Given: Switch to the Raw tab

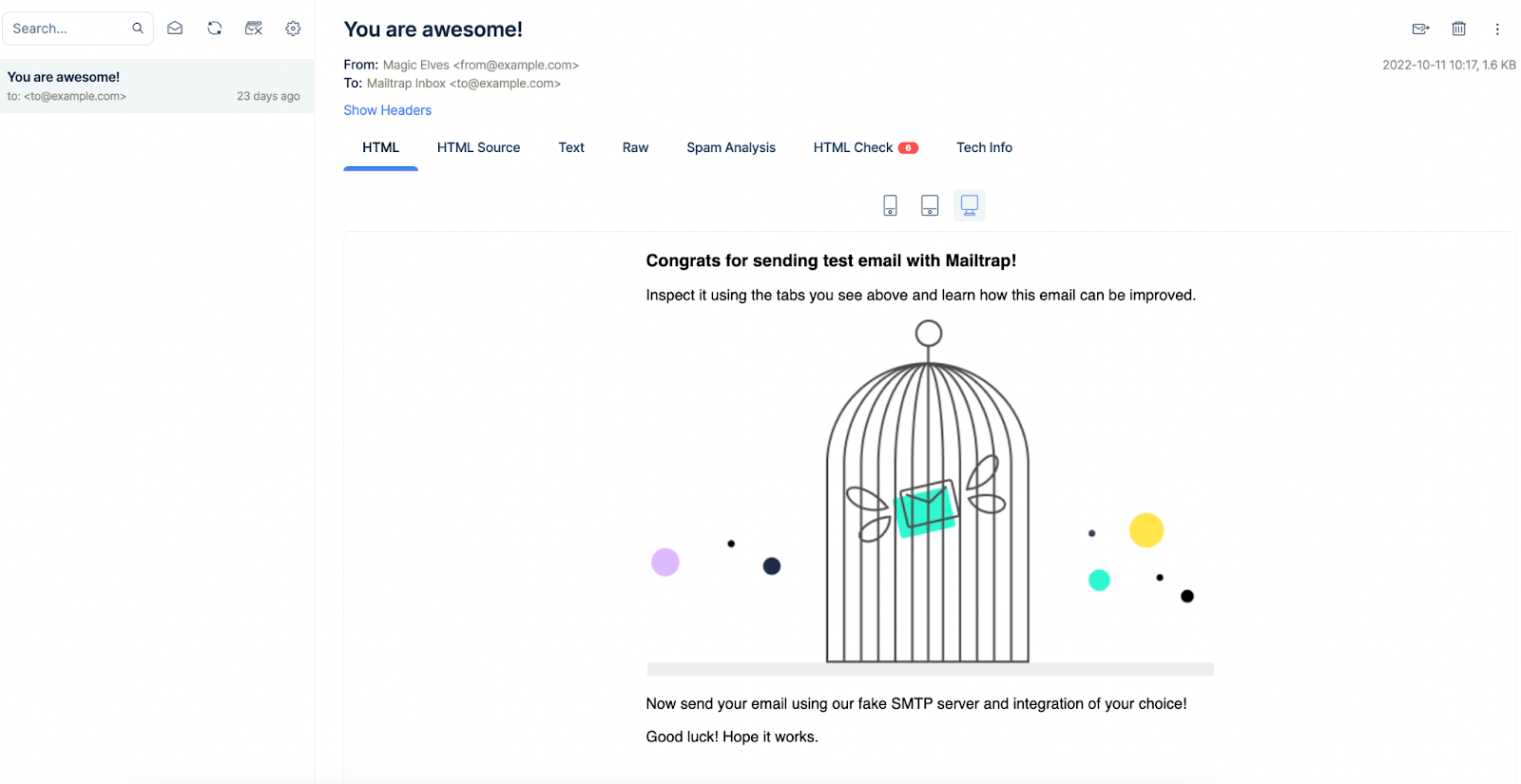Looking at the screenshot, I should (635, 147).
